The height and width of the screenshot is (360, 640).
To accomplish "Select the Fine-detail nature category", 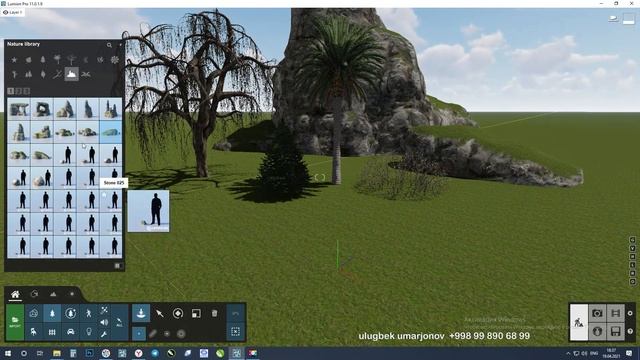I will (71, 313).
